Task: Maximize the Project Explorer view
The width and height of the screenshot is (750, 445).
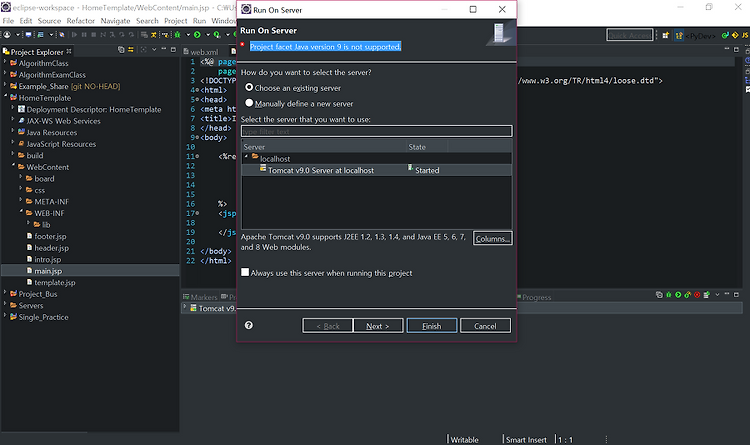Action: [173, 49]
